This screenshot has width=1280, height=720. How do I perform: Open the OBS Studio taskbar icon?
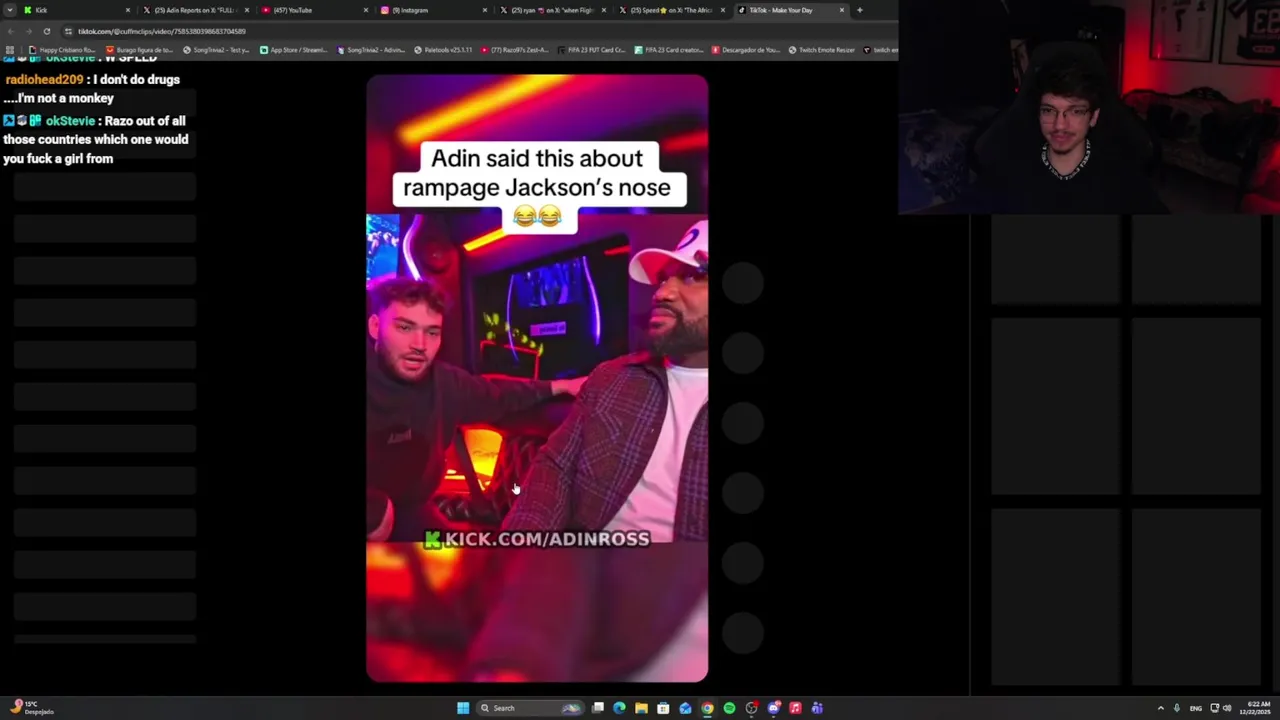pos(751,708)
